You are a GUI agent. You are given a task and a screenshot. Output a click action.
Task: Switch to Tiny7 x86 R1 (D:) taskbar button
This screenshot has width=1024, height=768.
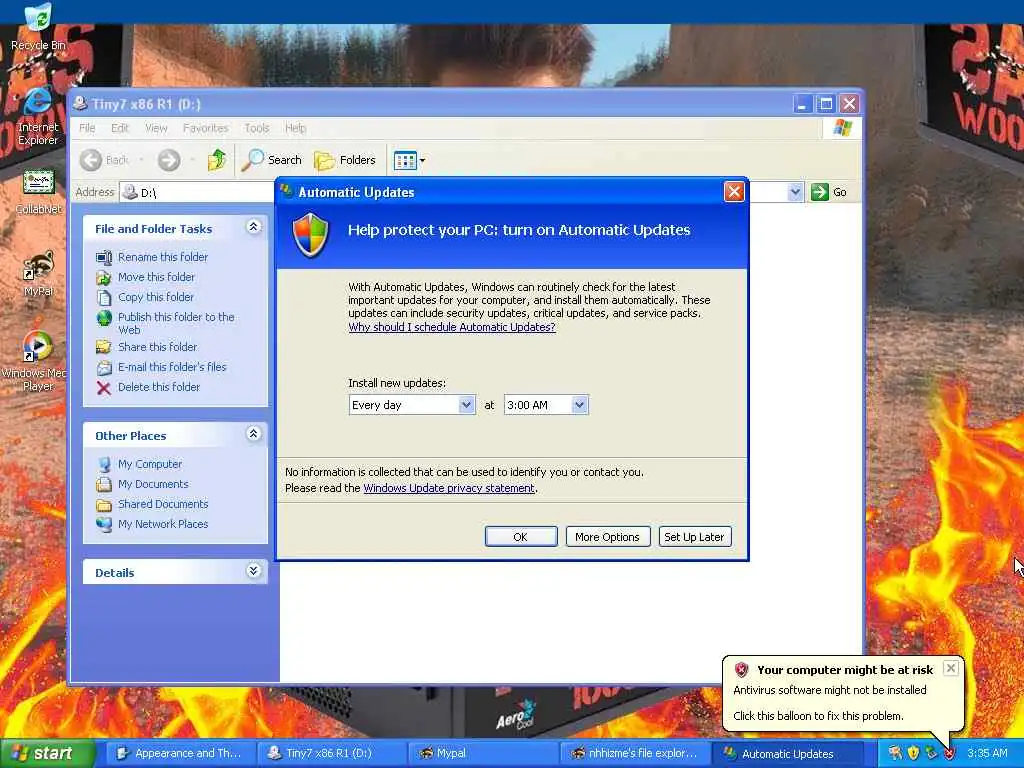[x=330, y=753]
